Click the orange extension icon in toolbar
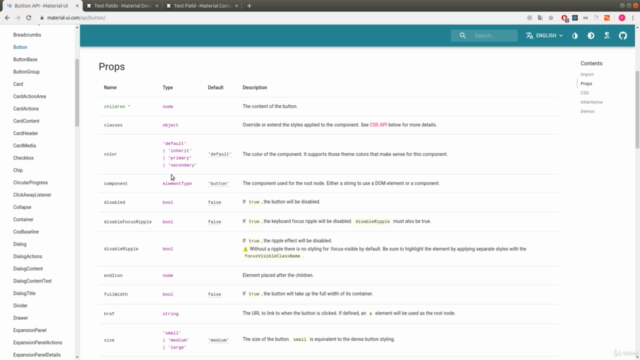Viewport: 640px width, 360px height. tap(607, 18)
